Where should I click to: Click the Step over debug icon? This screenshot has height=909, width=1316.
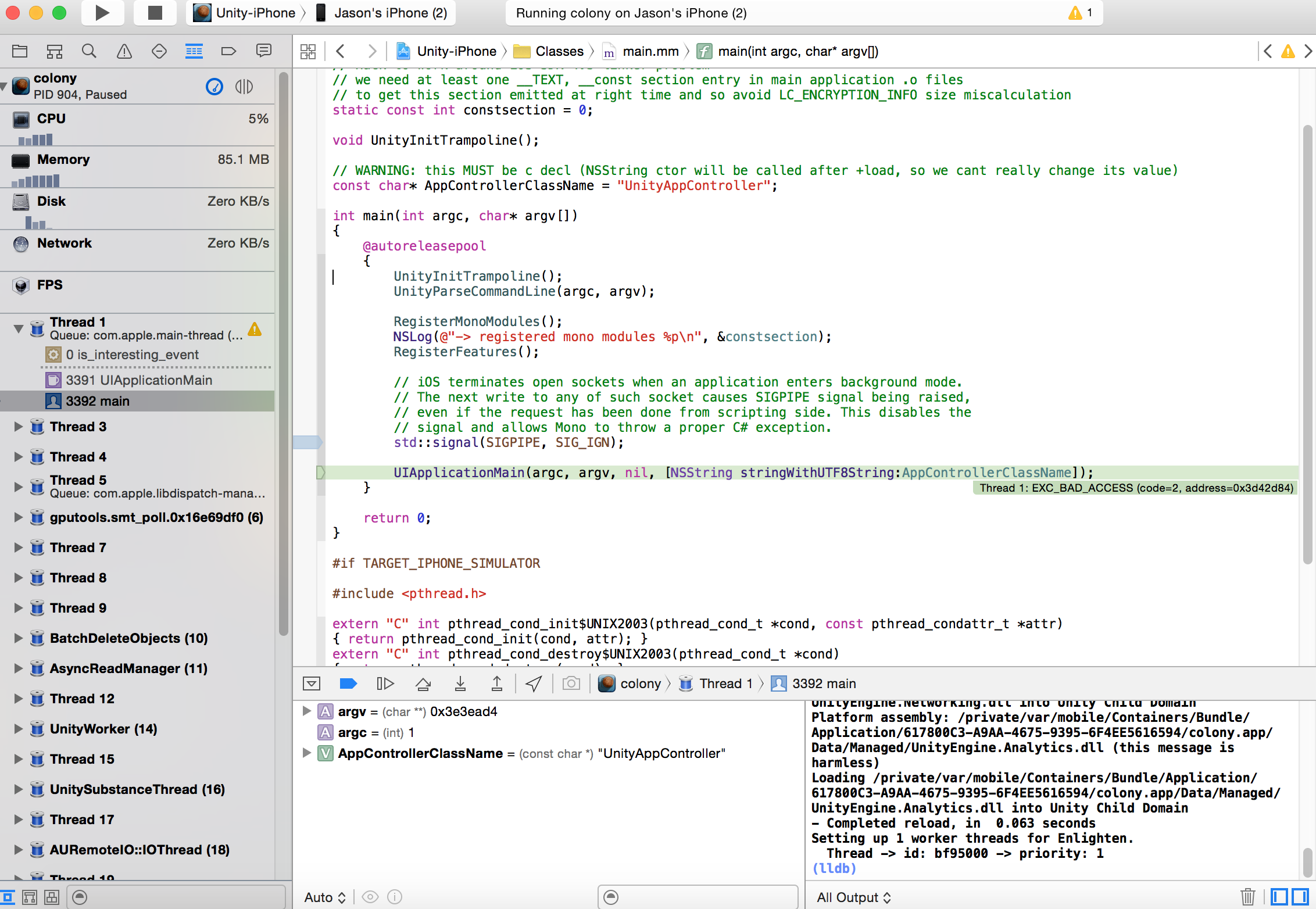(x=423, y=683)
